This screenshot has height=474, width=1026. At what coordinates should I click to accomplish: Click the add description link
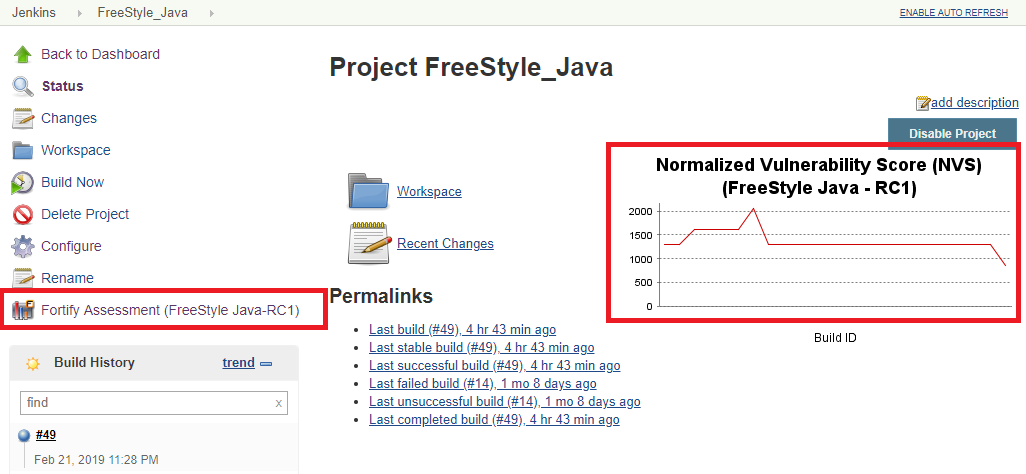coord(974,103)
